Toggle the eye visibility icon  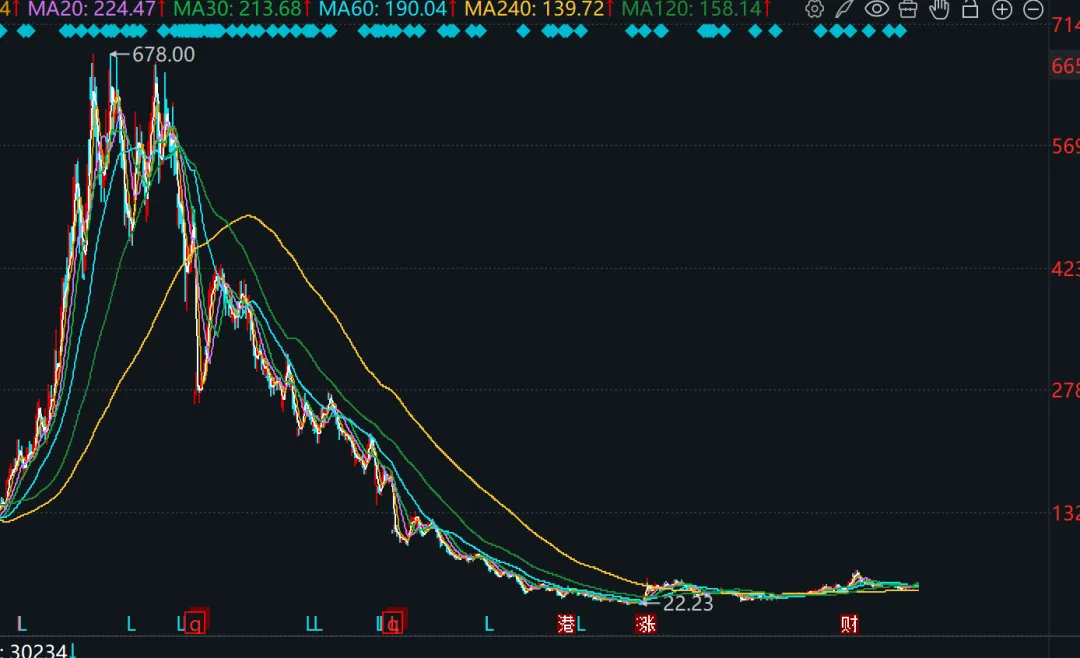[x=877, y=10]
